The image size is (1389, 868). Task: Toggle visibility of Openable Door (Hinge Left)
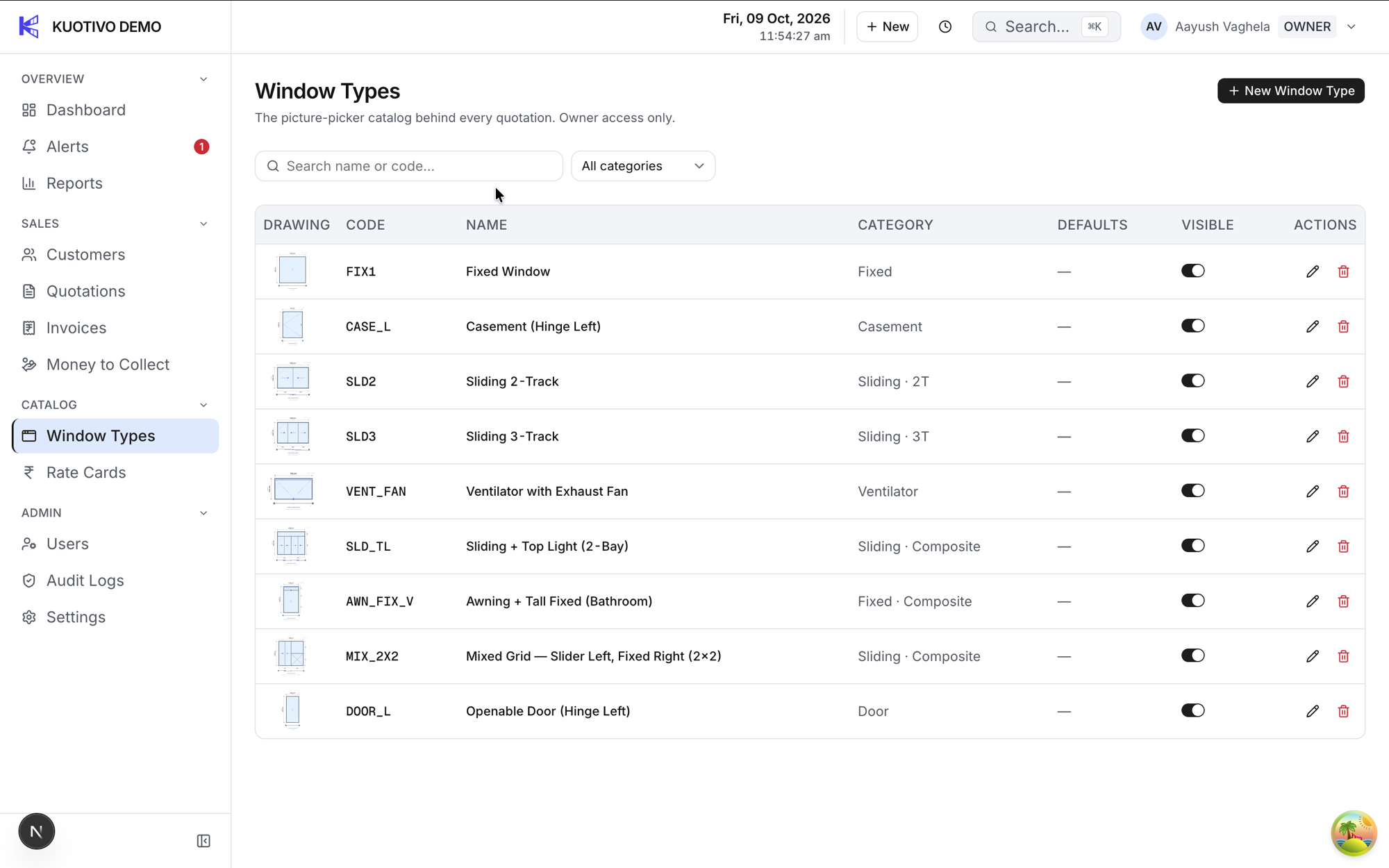pyautogui.click(x=1192, y=710)
